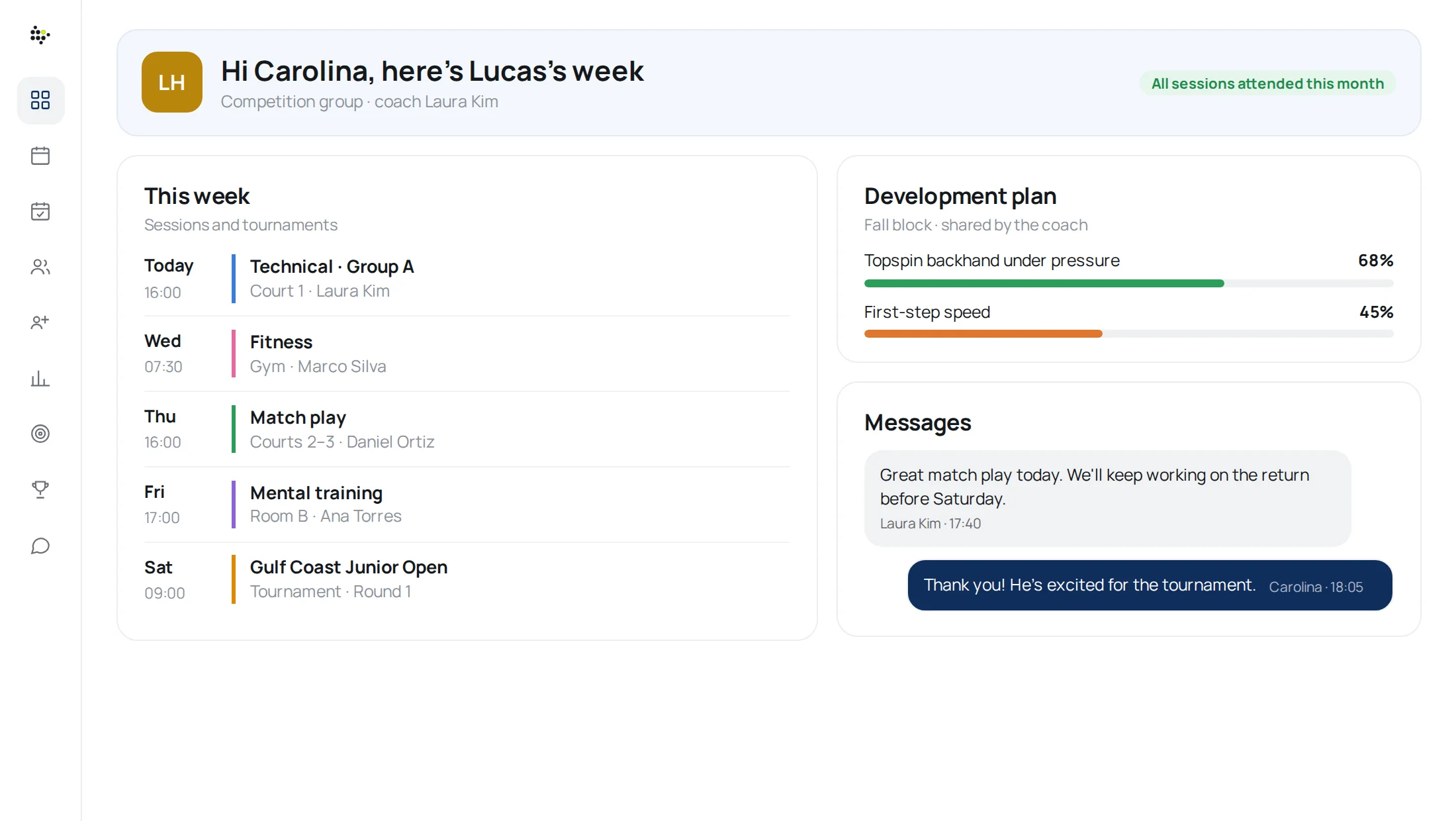Select the Thursday Match play session
The height and width of the screenshot is (821, 1456).
[467, 429]
